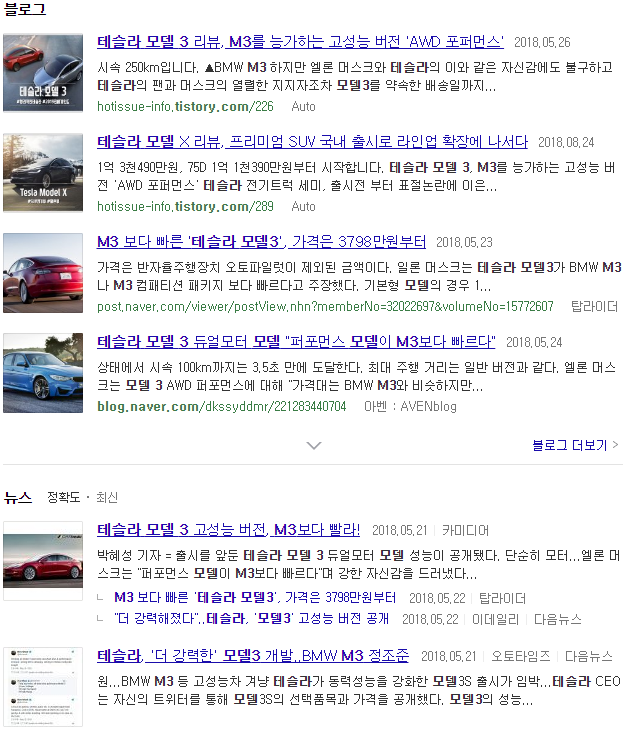Sort news by 정확도
The width and height of the screenshot is (637, 729).
tap(64, 497)
